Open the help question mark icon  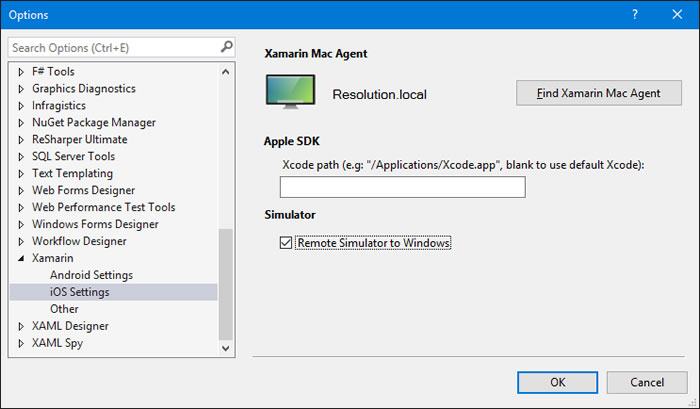(x=634, y=14)
